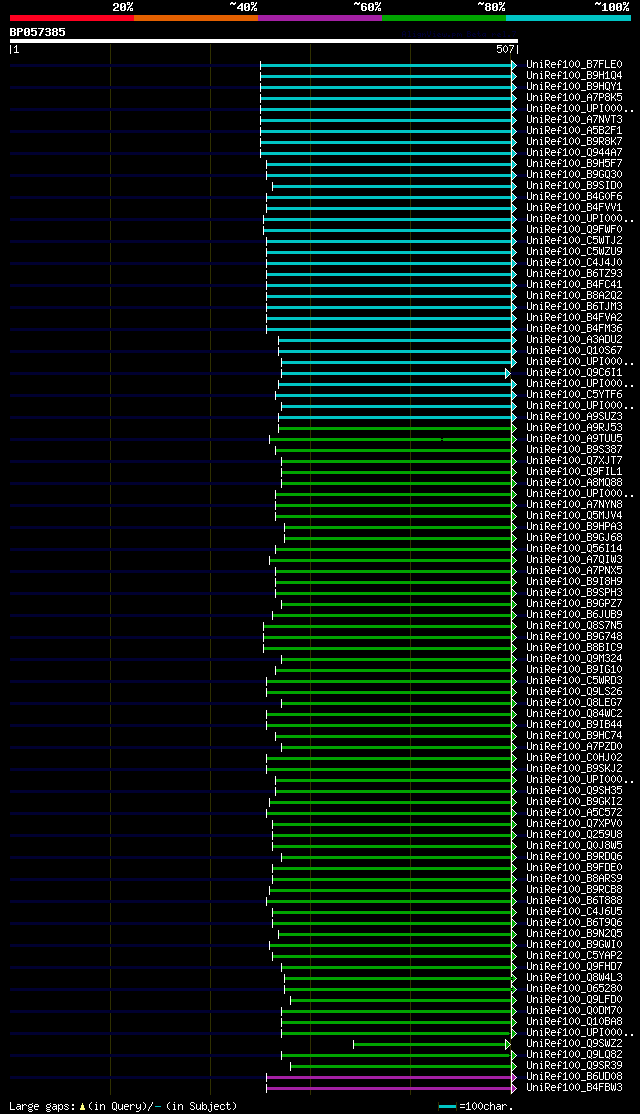The image size is (640, 1114).
Task: Open hit UniRef100_A5B2F1
Action: (575, 131)
